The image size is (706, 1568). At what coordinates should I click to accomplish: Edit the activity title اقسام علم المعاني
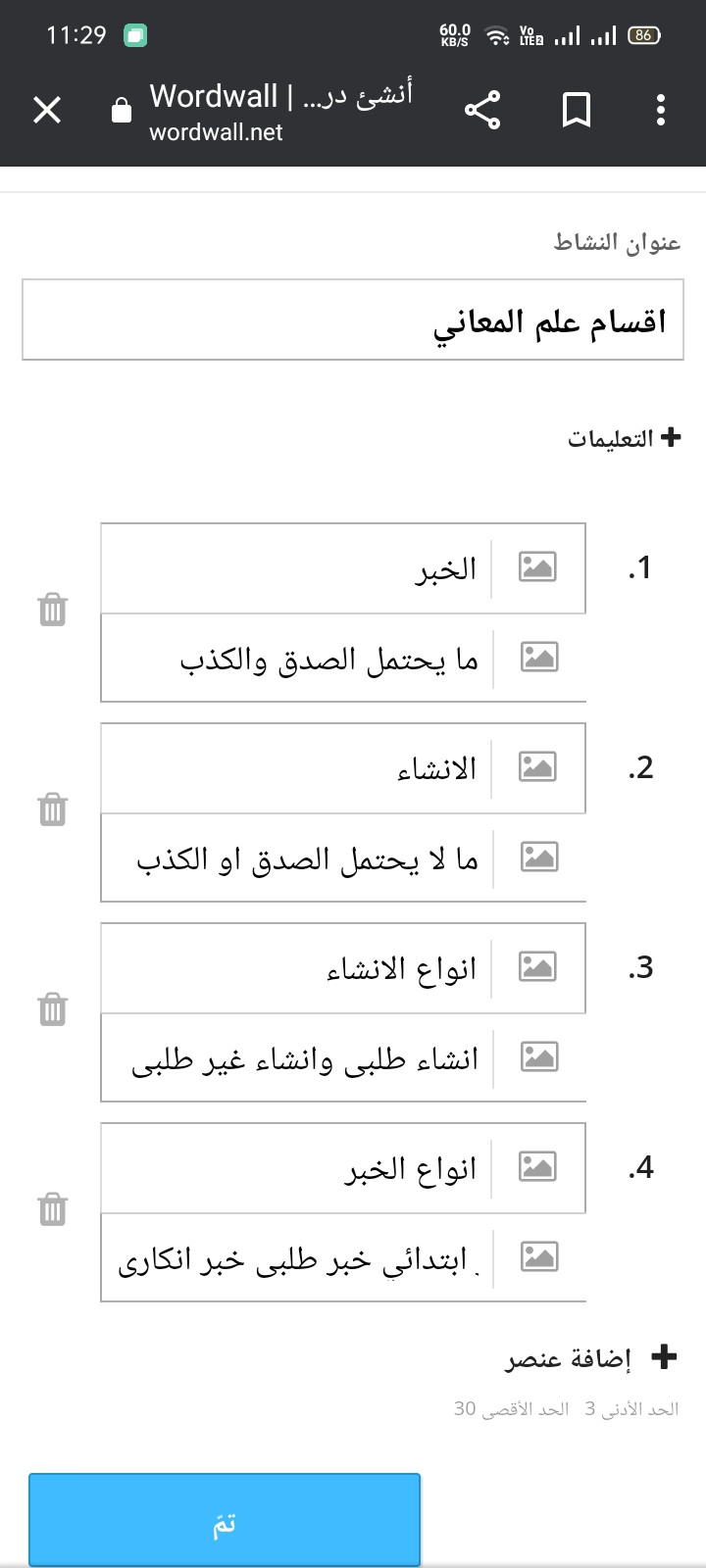[353, 319]
